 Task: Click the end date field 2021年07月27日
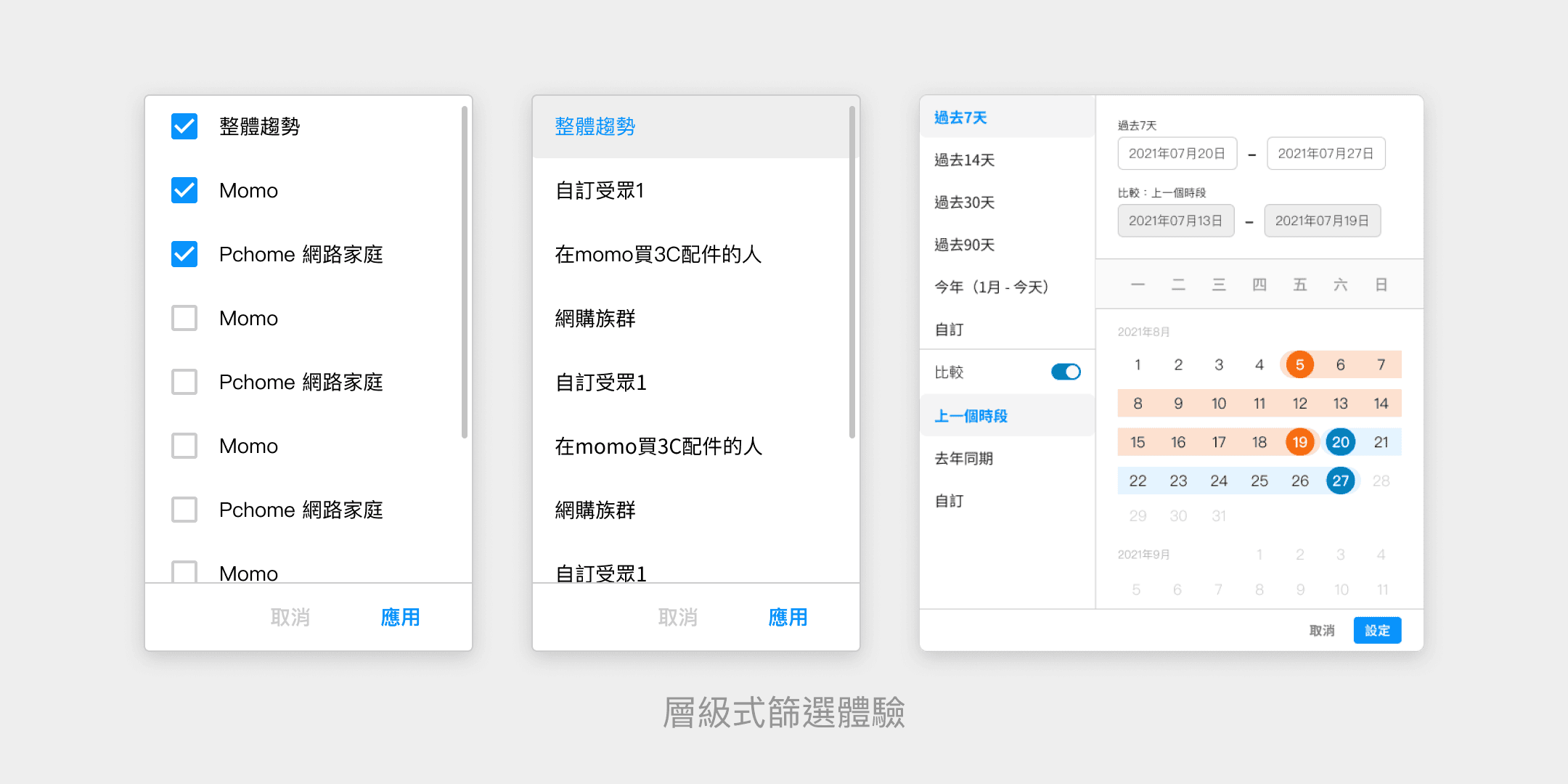point(1326,153)
